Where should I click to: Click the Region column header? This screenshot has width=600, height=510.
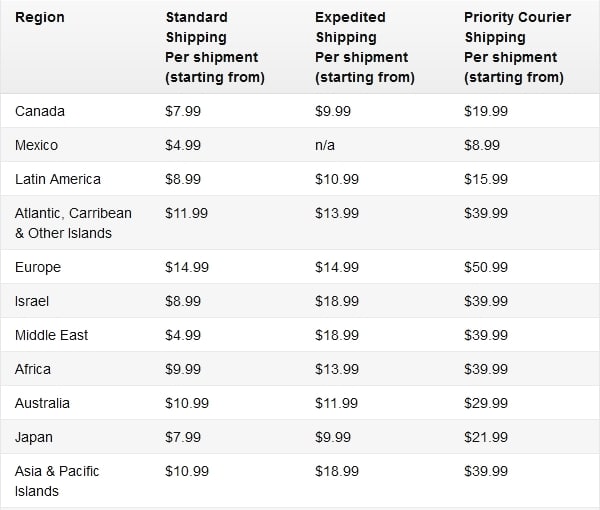click(40, 18)
